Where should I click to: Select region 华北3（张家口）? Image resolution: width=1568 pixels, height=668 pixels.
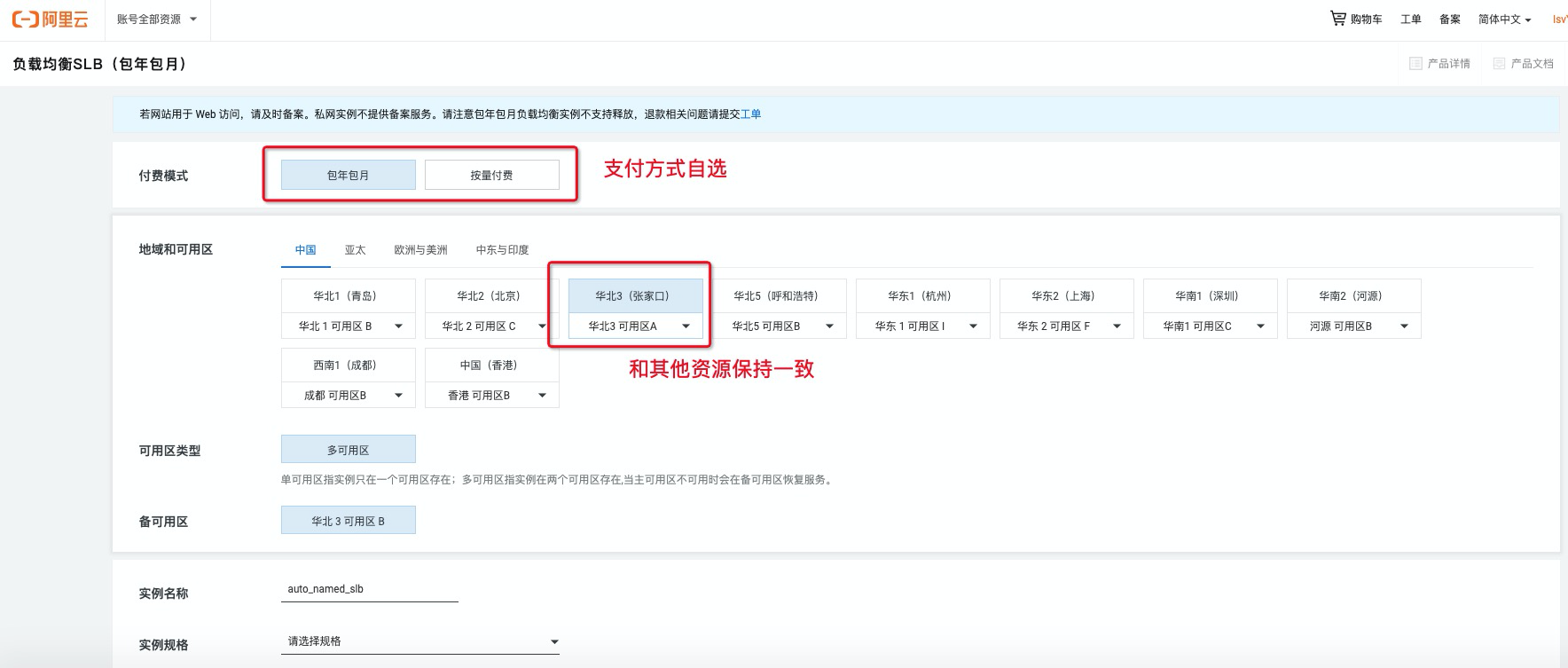point(636,296)
